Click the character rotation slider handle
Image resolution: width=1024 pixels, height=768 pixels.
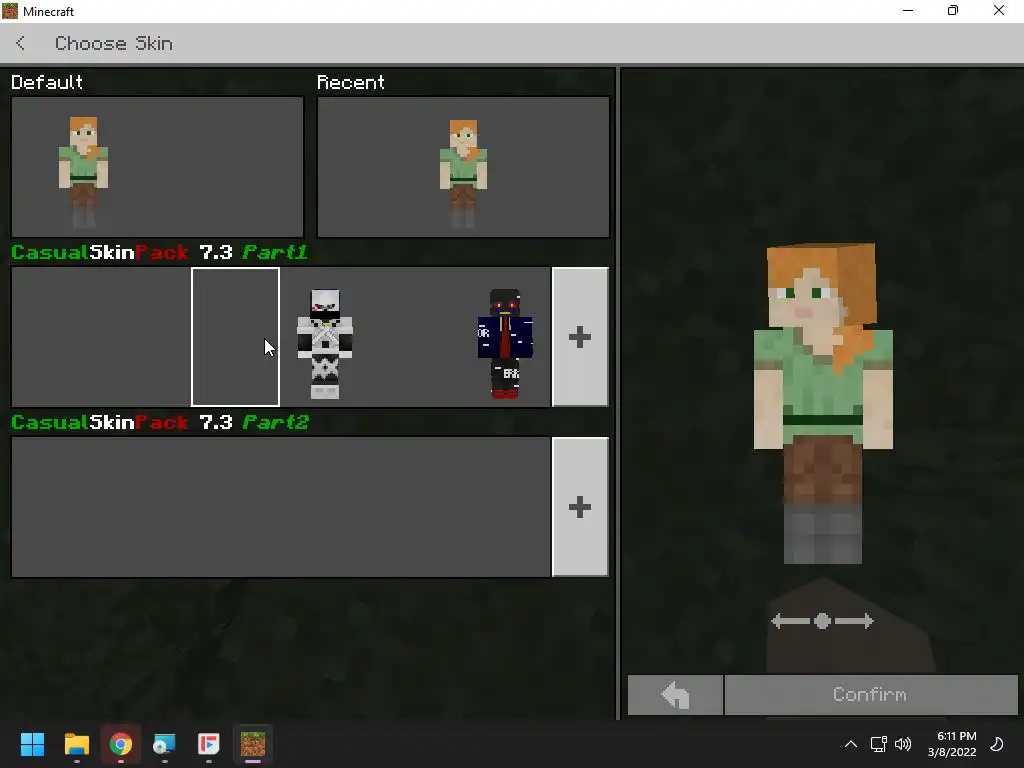822,621
